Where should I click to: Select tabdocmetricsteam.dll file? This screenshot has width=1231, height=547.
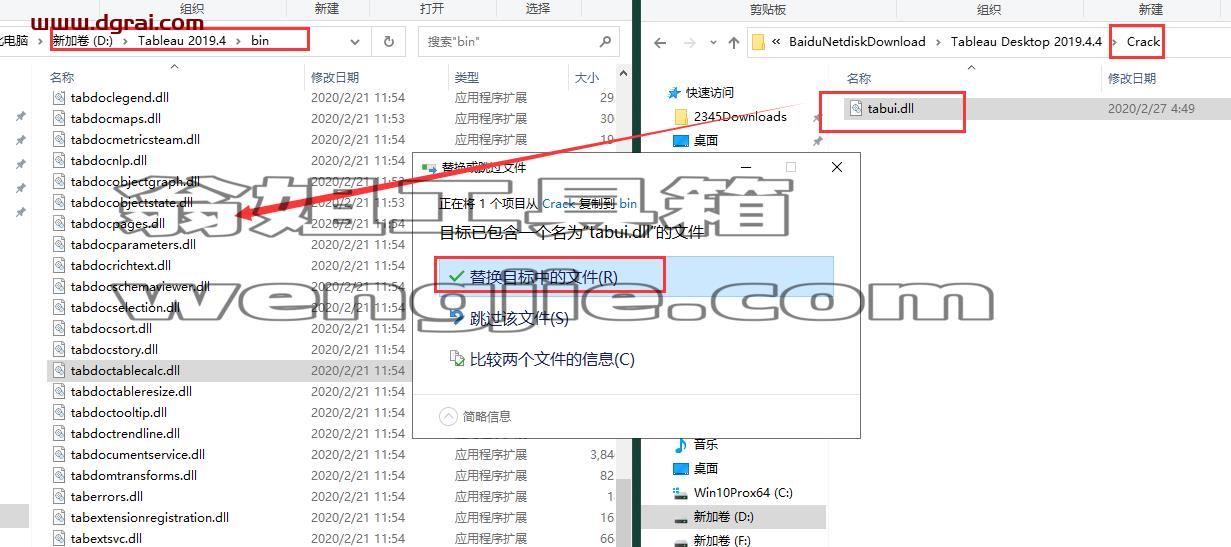(135, 140)
